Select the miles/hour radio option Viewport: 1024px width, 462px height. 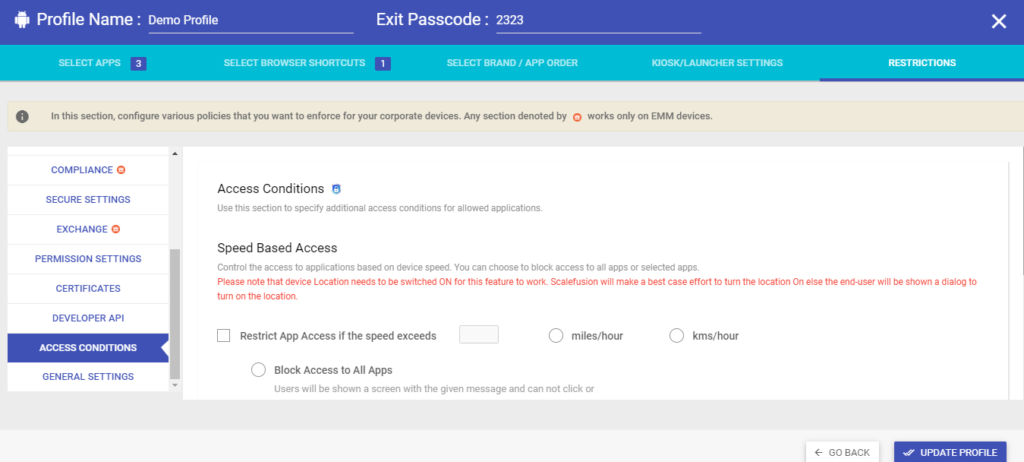[x=556, y=336]
